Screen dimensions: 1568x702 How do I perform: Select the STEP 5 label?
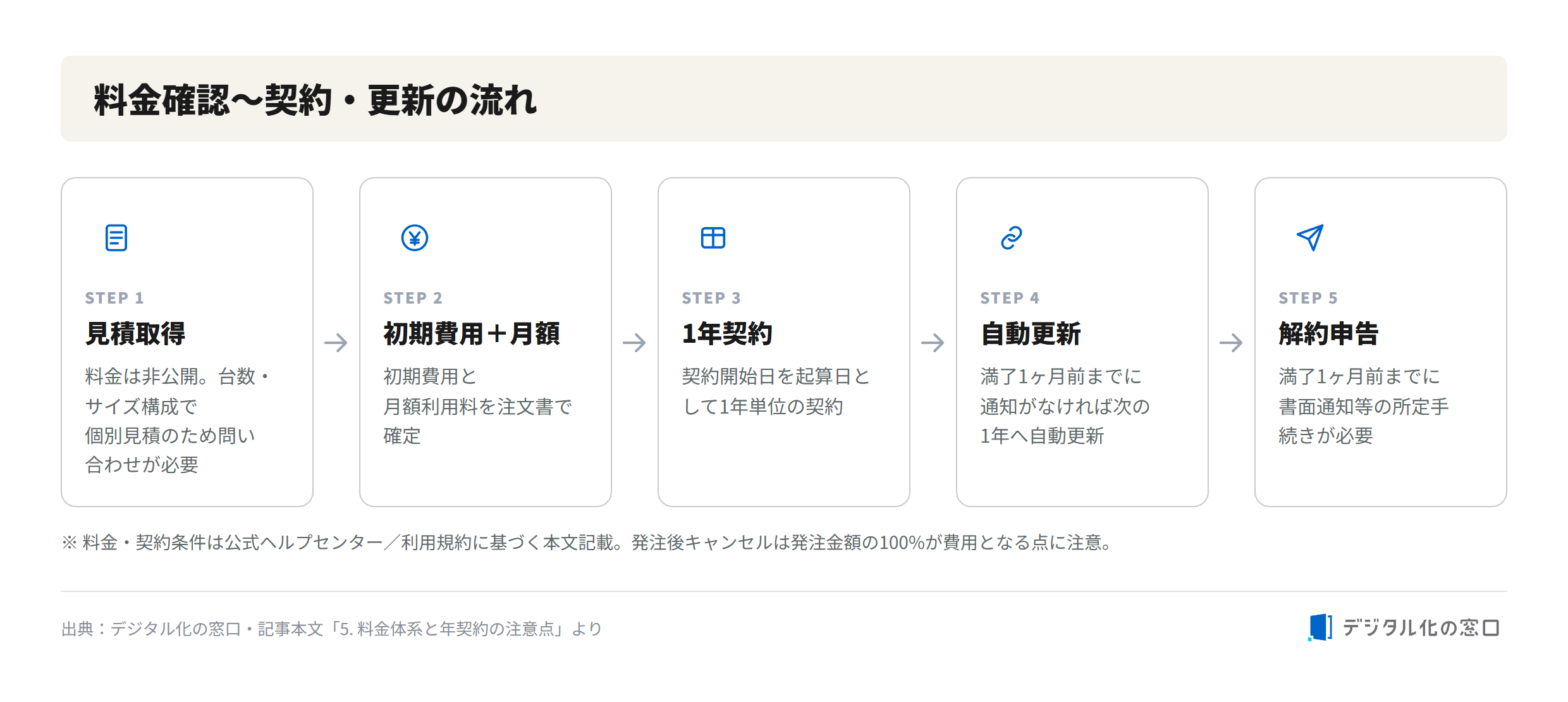tap(1308, 298)
